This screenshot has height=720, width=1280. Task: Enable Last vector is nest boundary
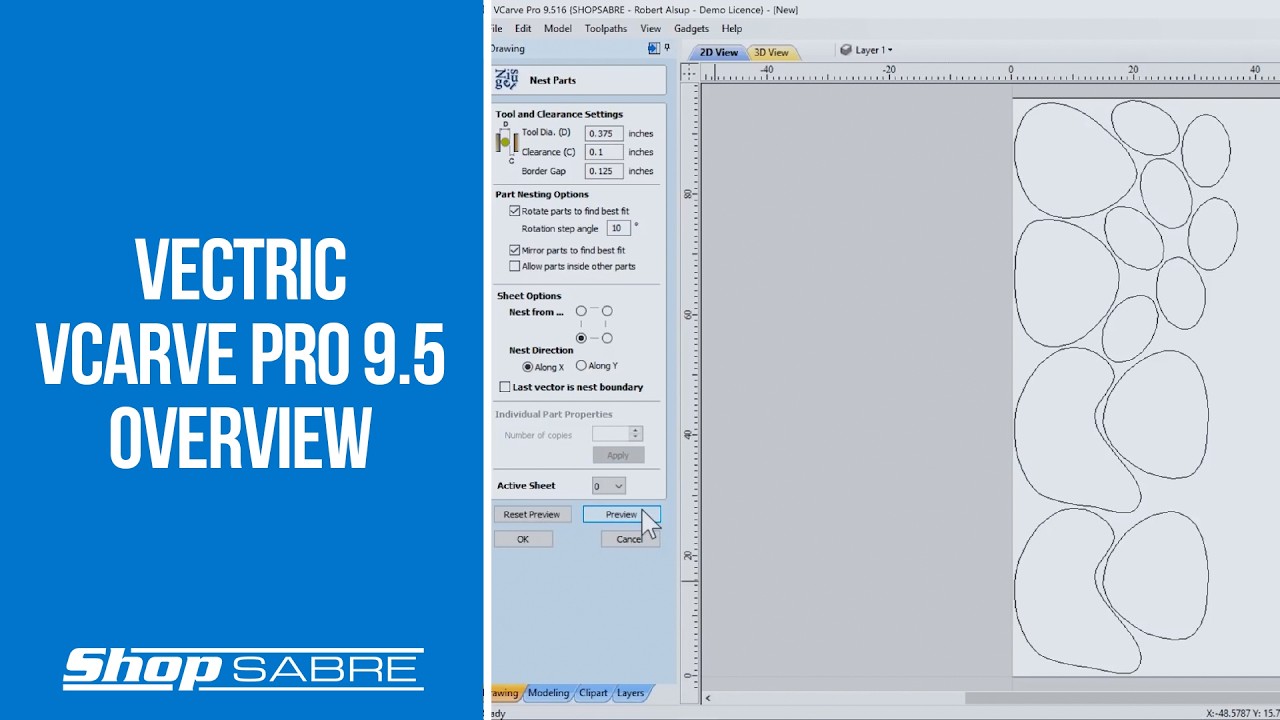[505, 387]
